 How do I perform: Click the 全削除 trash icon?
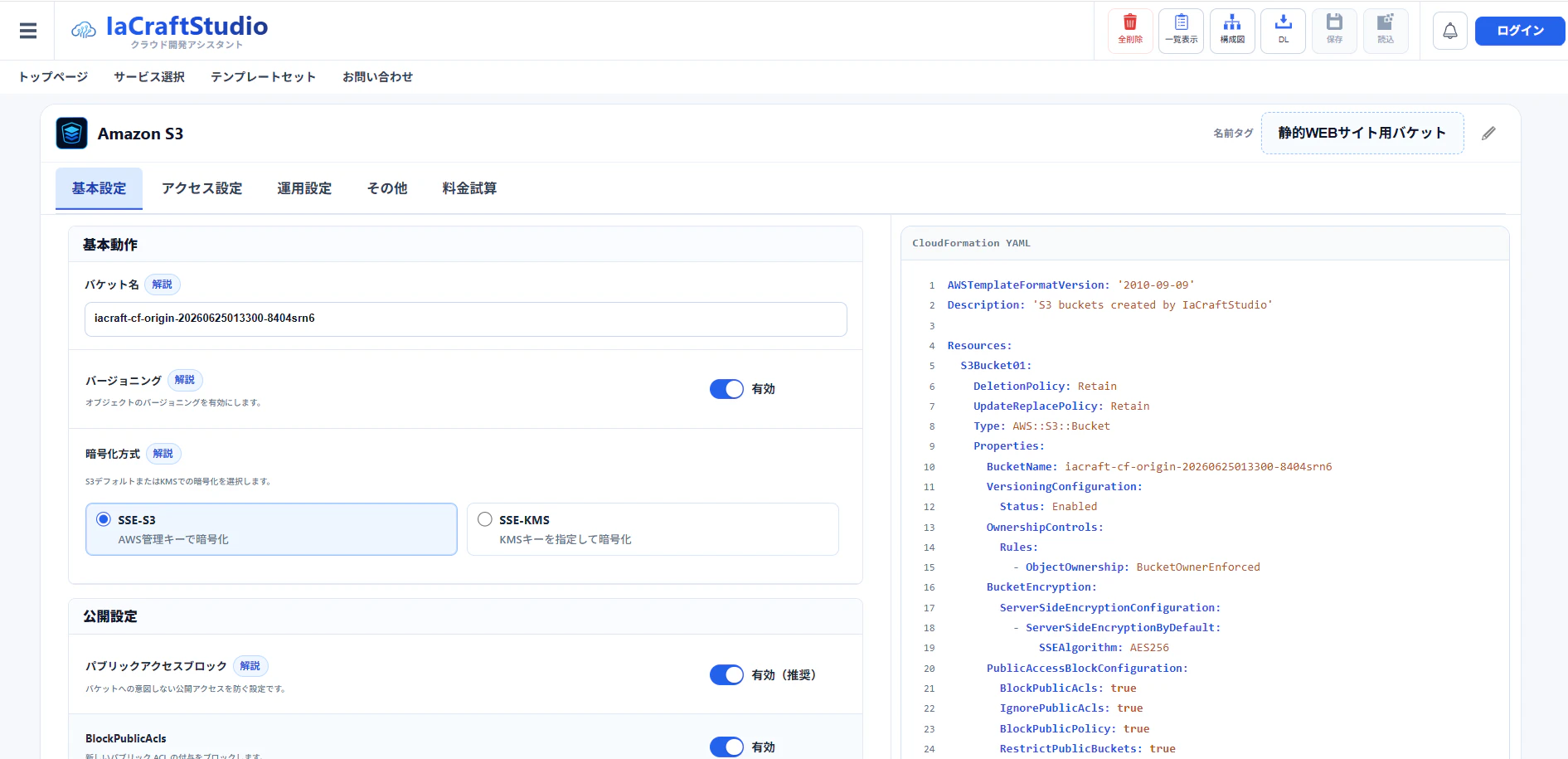tap(1130, 31)
